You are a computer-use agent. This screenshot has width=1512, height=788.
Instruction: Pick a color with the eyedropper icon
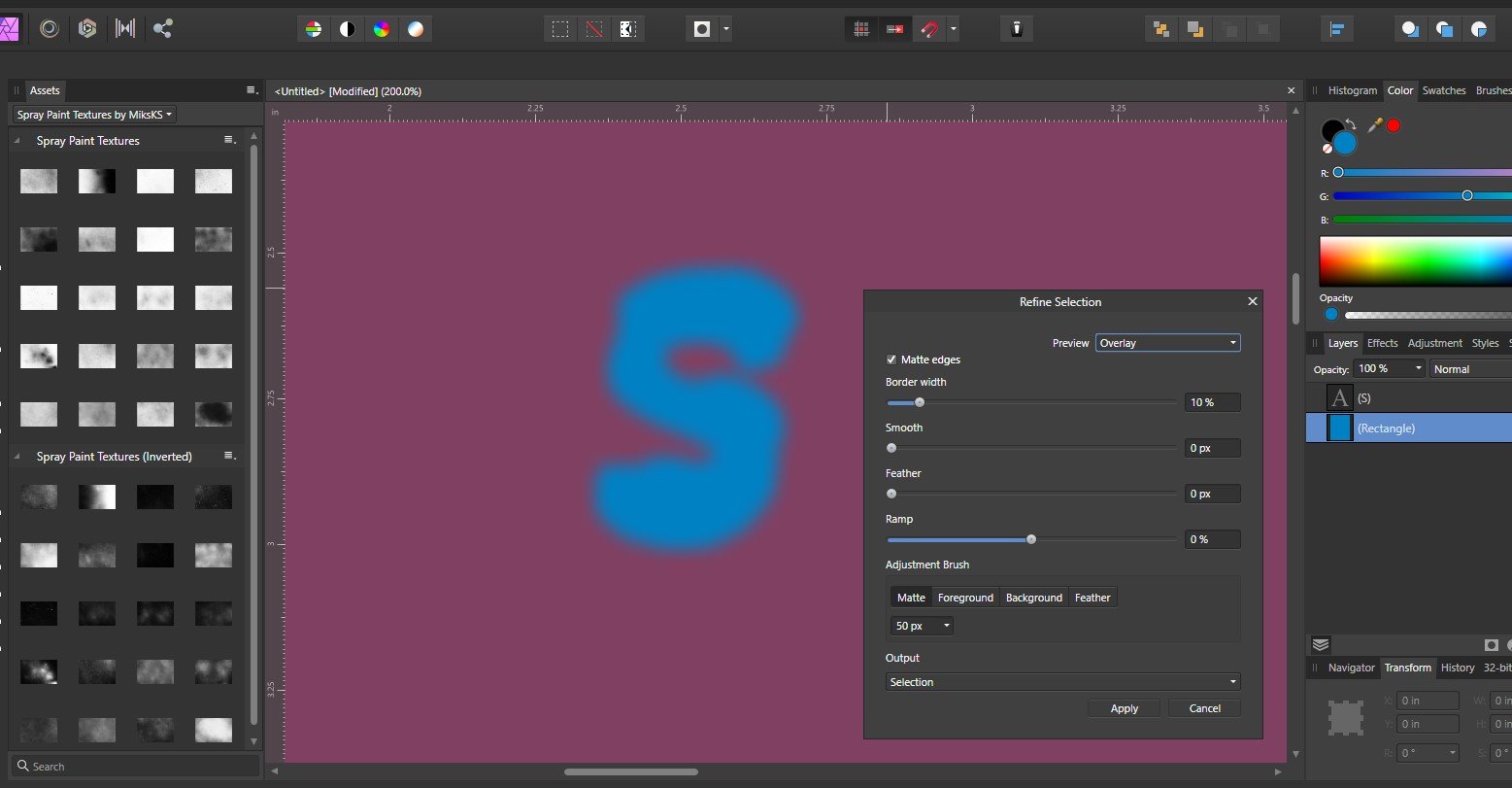click(1374, 125)
